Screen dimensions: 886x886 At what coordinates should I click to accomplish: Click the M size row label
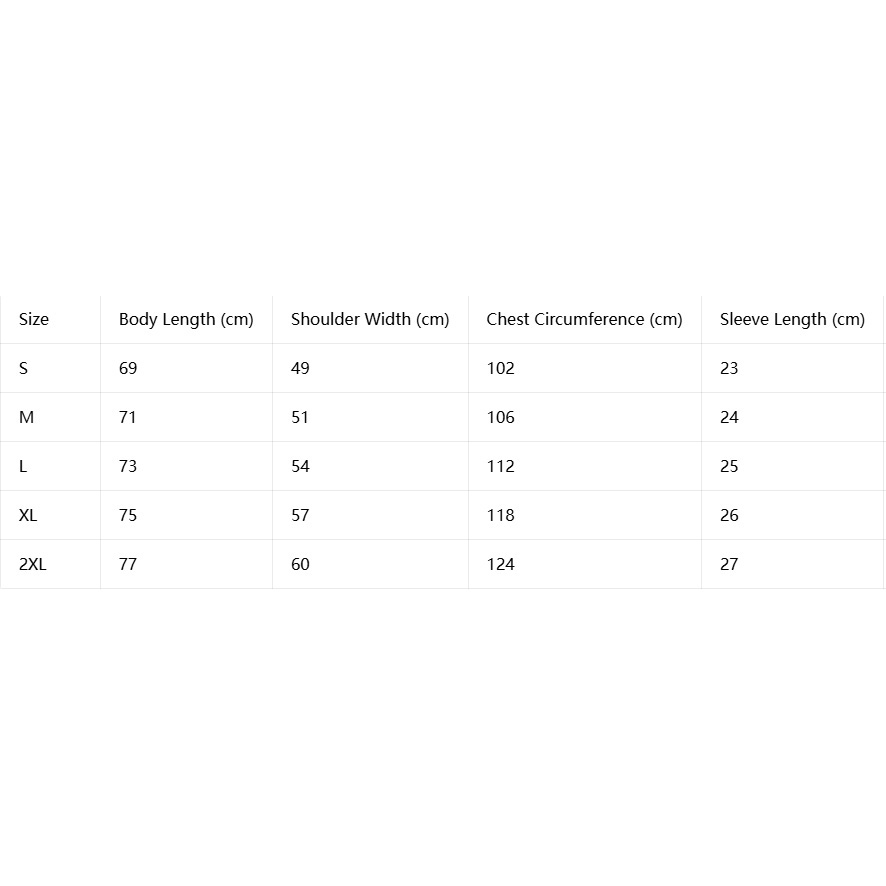click(27, 418)
